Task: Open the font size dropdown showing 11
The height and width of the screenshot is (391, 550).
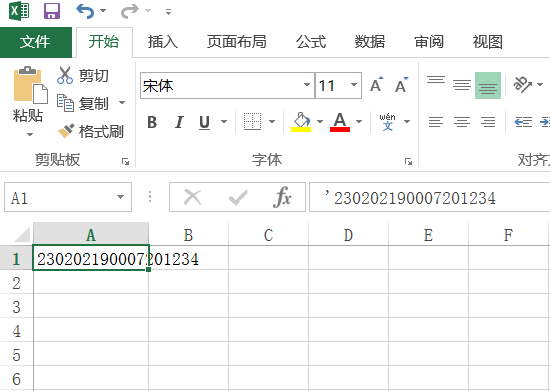Action: (354, 85)
